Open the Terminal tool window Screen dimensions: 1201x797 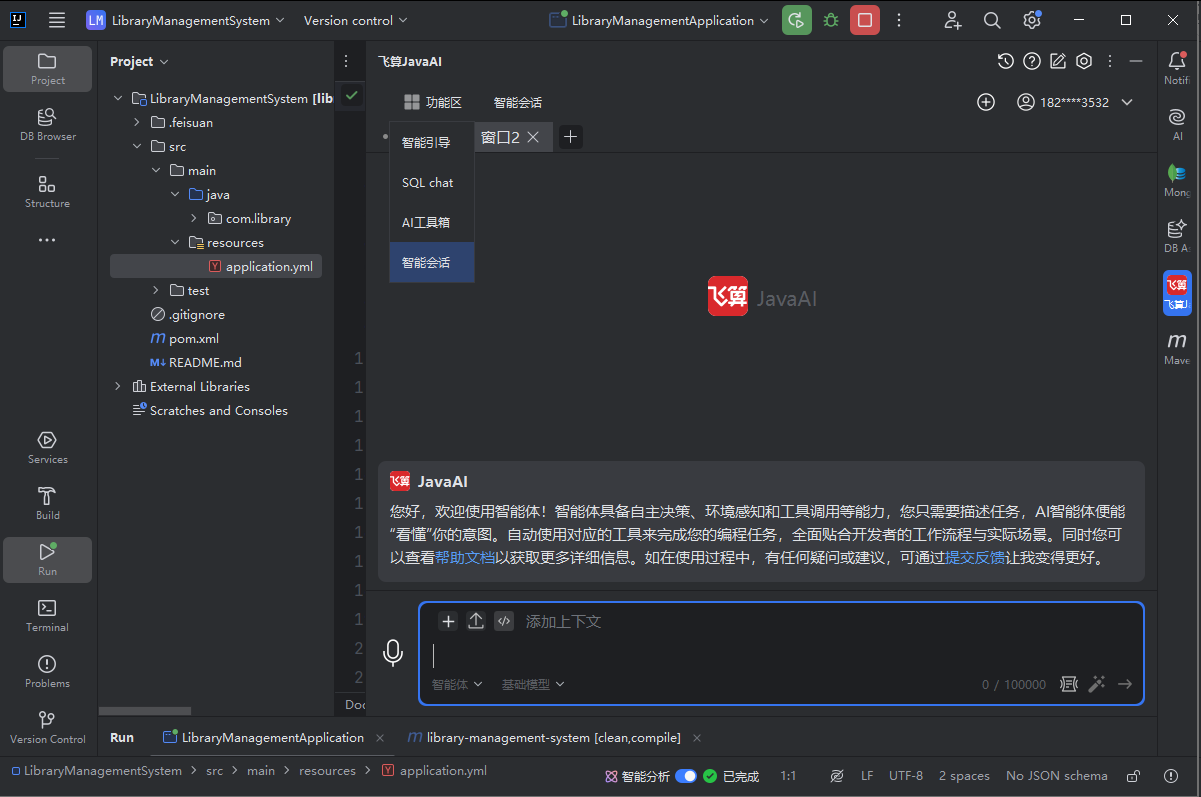[x=47, y=615]
